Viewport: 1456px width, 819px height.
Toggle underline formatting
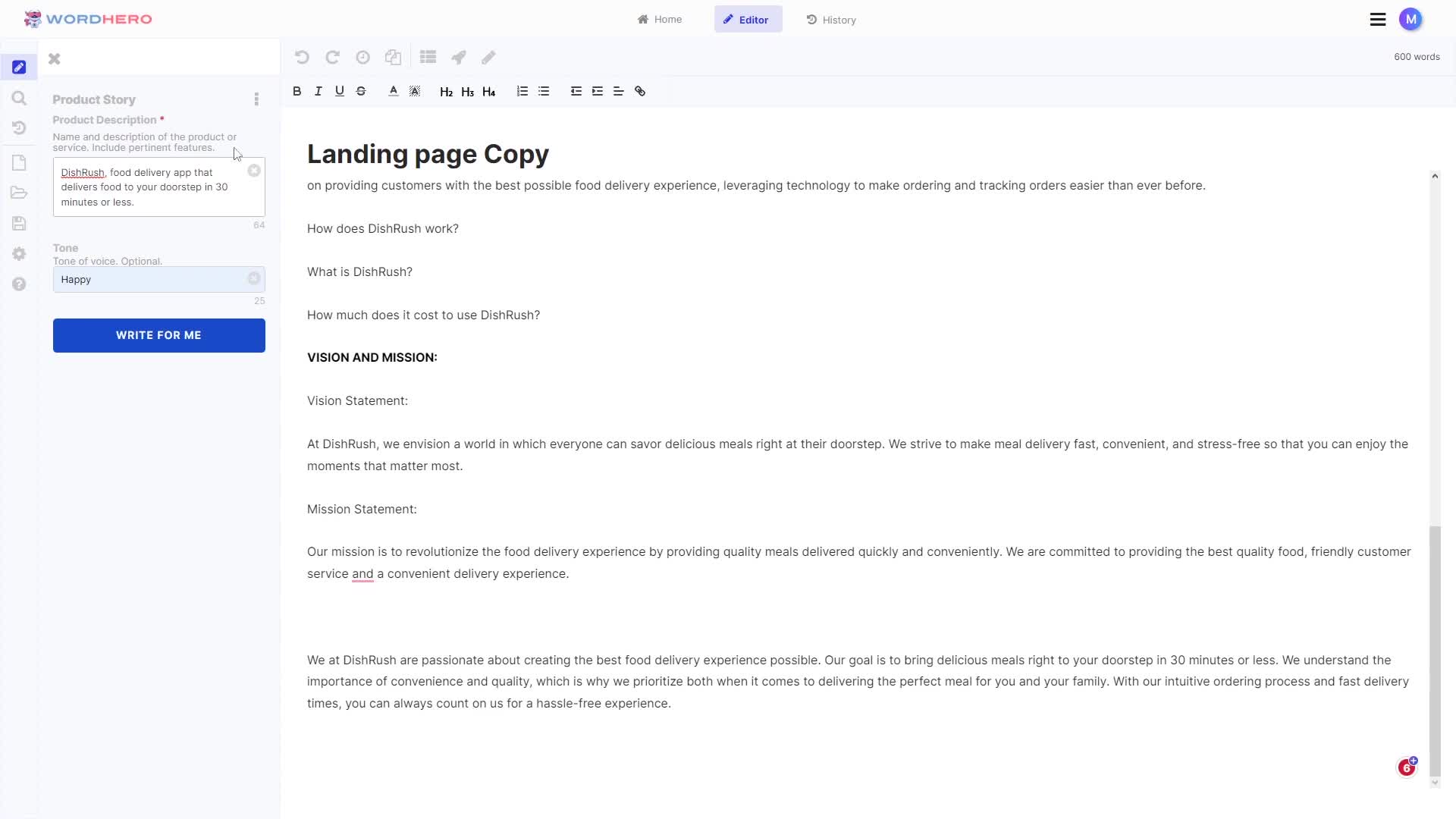tap(340, 91)
